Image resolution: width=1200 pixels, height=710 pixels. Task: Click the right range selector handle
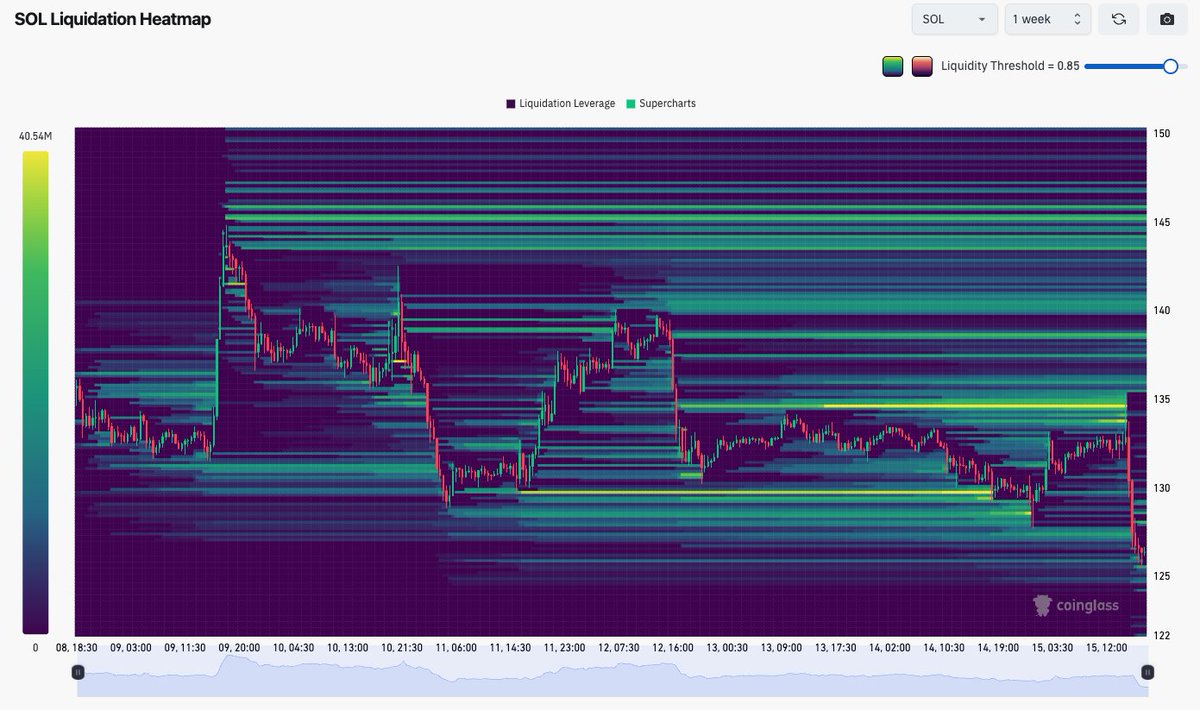1147,673
